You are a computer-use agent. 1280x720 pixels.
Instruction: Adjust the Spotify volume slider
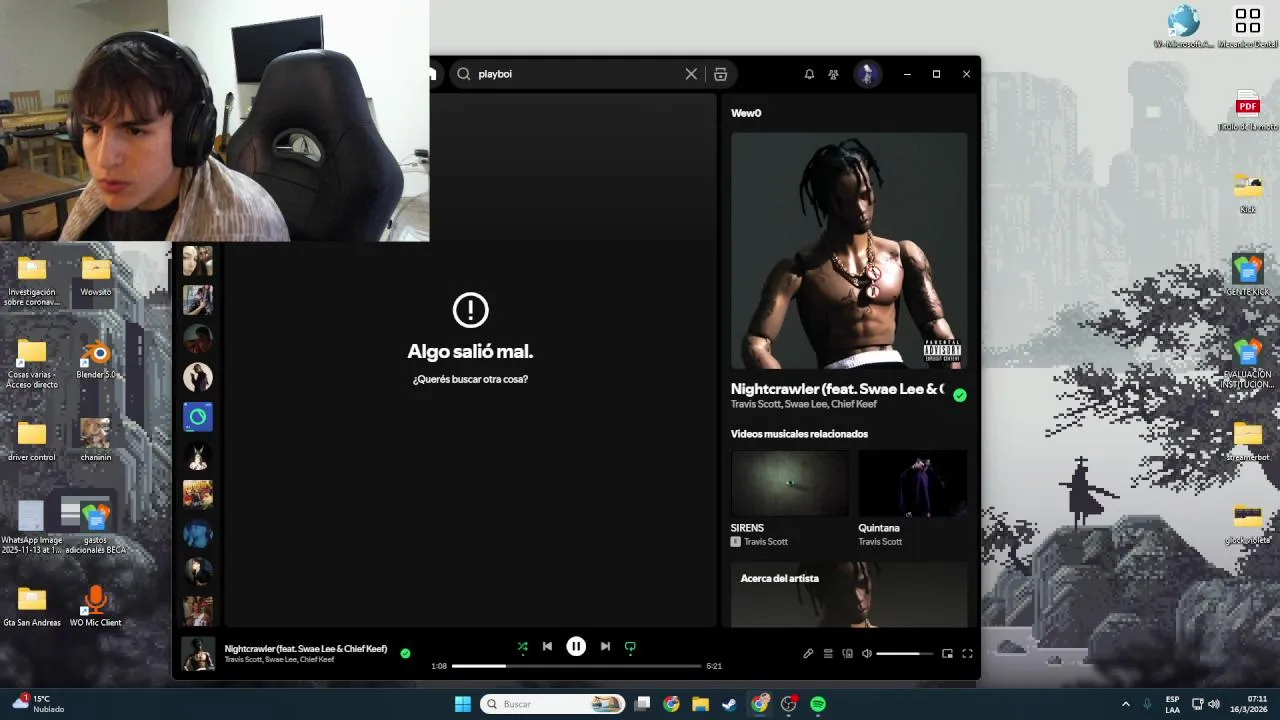pos(905,654)
